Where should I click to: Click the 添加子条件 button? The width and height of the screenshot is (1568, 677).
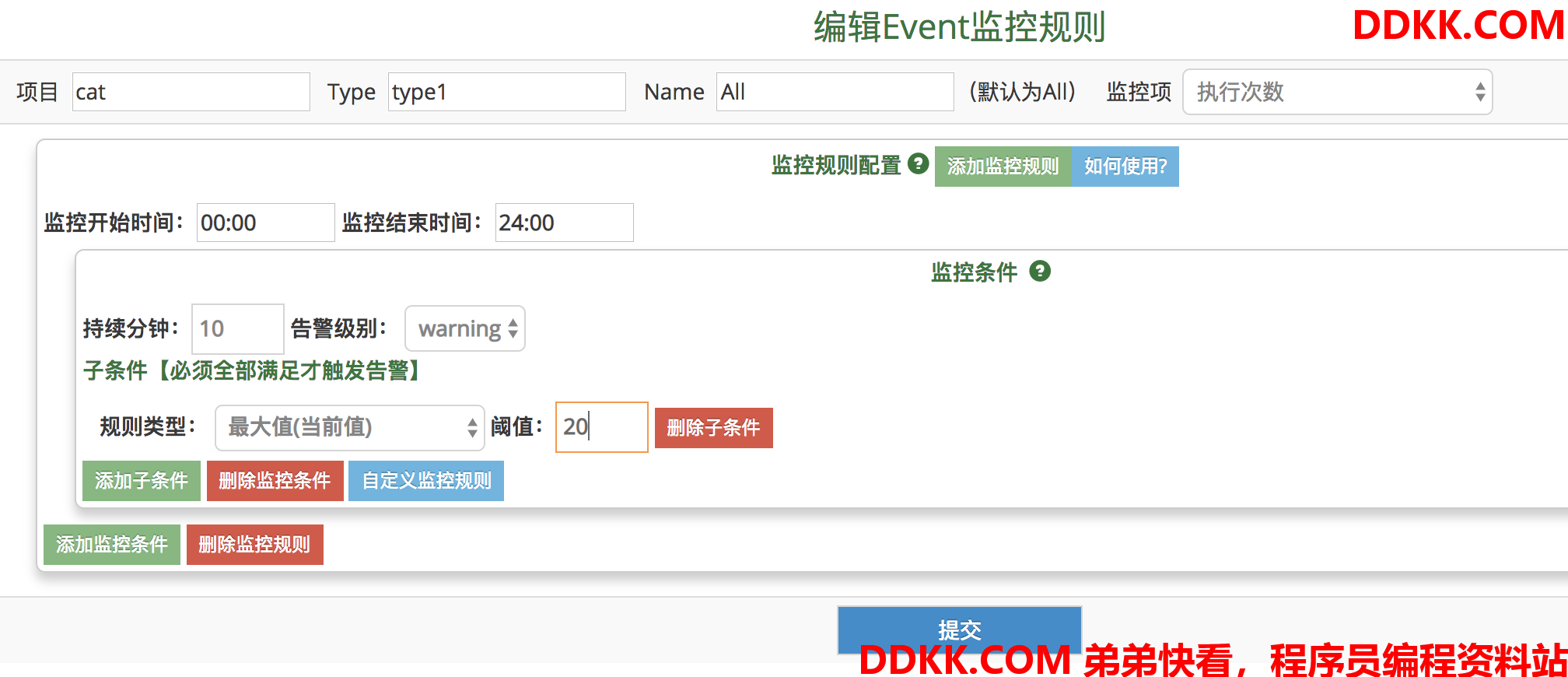pos(142,481)
